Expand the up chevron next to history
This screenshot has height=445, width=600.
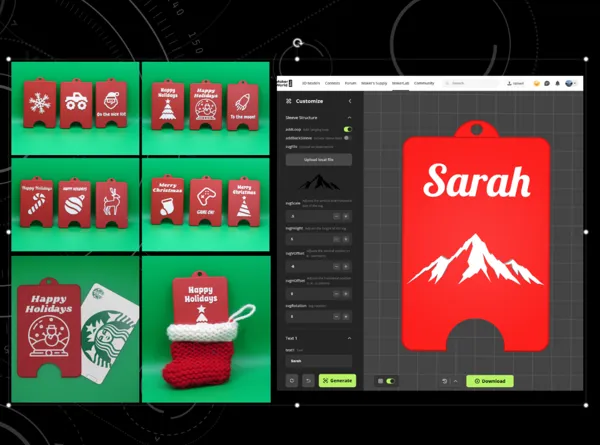(455, 381)
